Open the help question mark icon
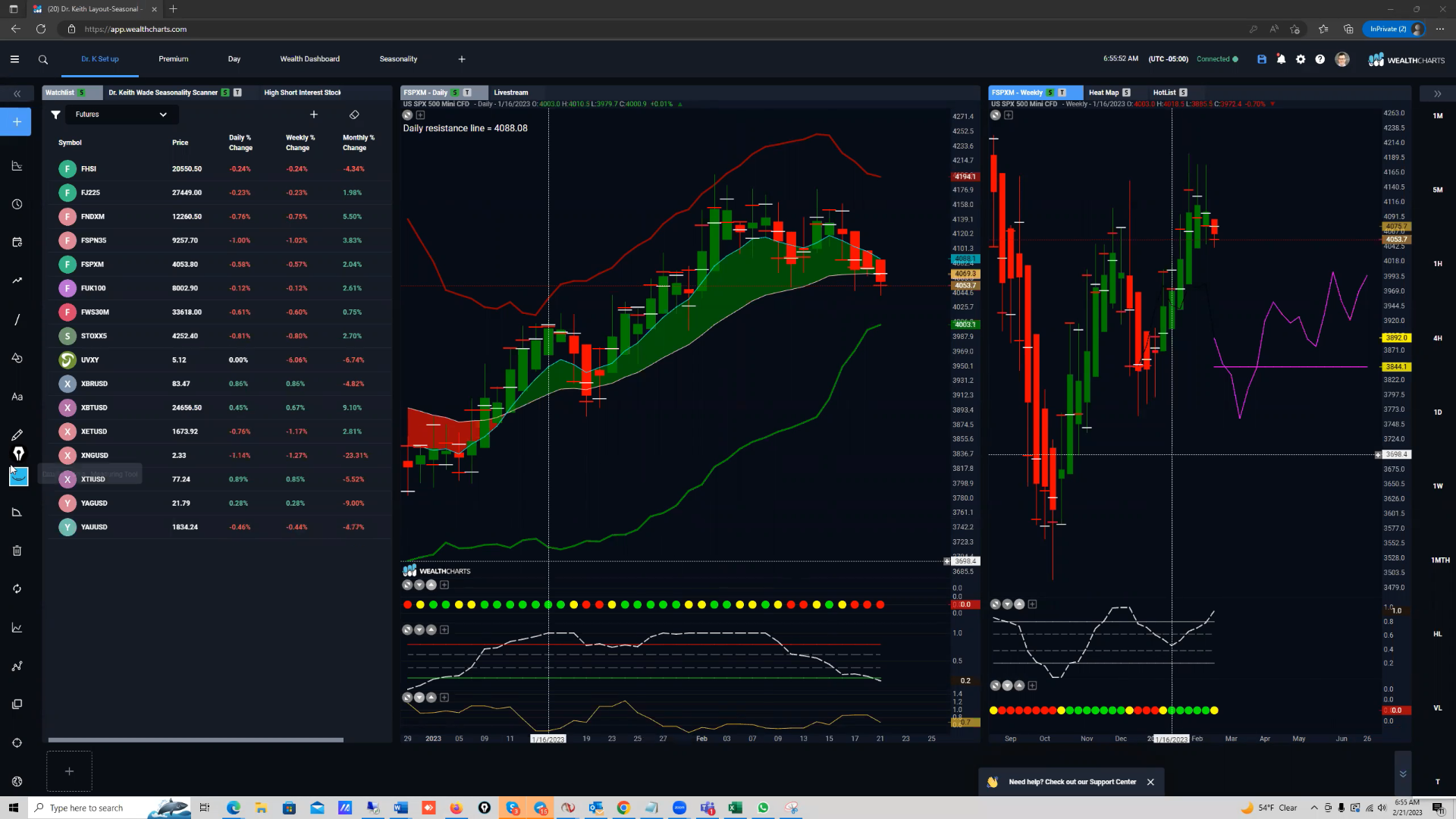 coord(1320,59)
